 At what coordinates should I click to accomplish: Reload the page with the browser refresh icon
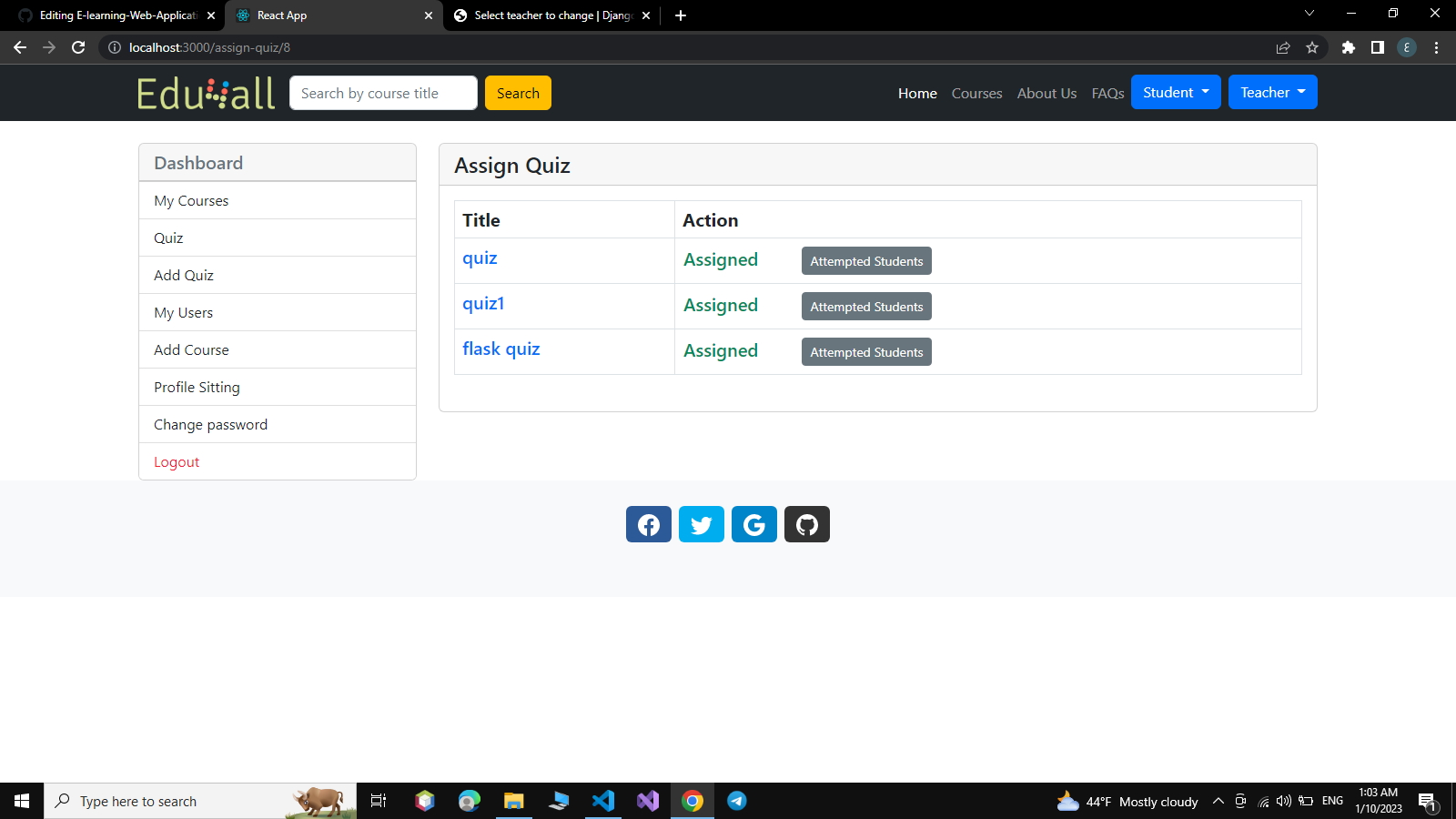pyautogui.click(x=78, y=47)
